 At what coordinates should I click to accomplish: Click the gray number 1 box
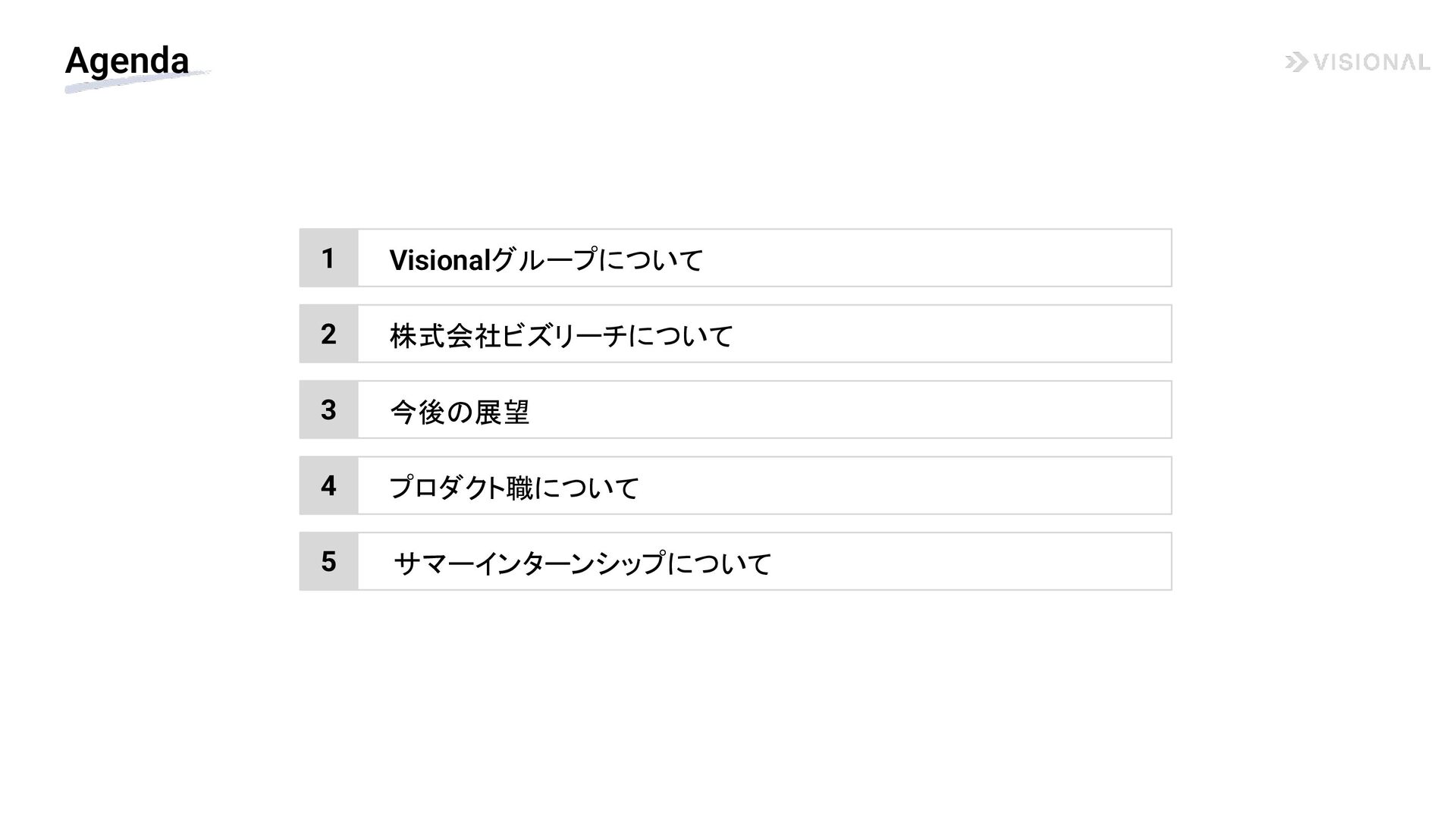(x=328, y=258)
